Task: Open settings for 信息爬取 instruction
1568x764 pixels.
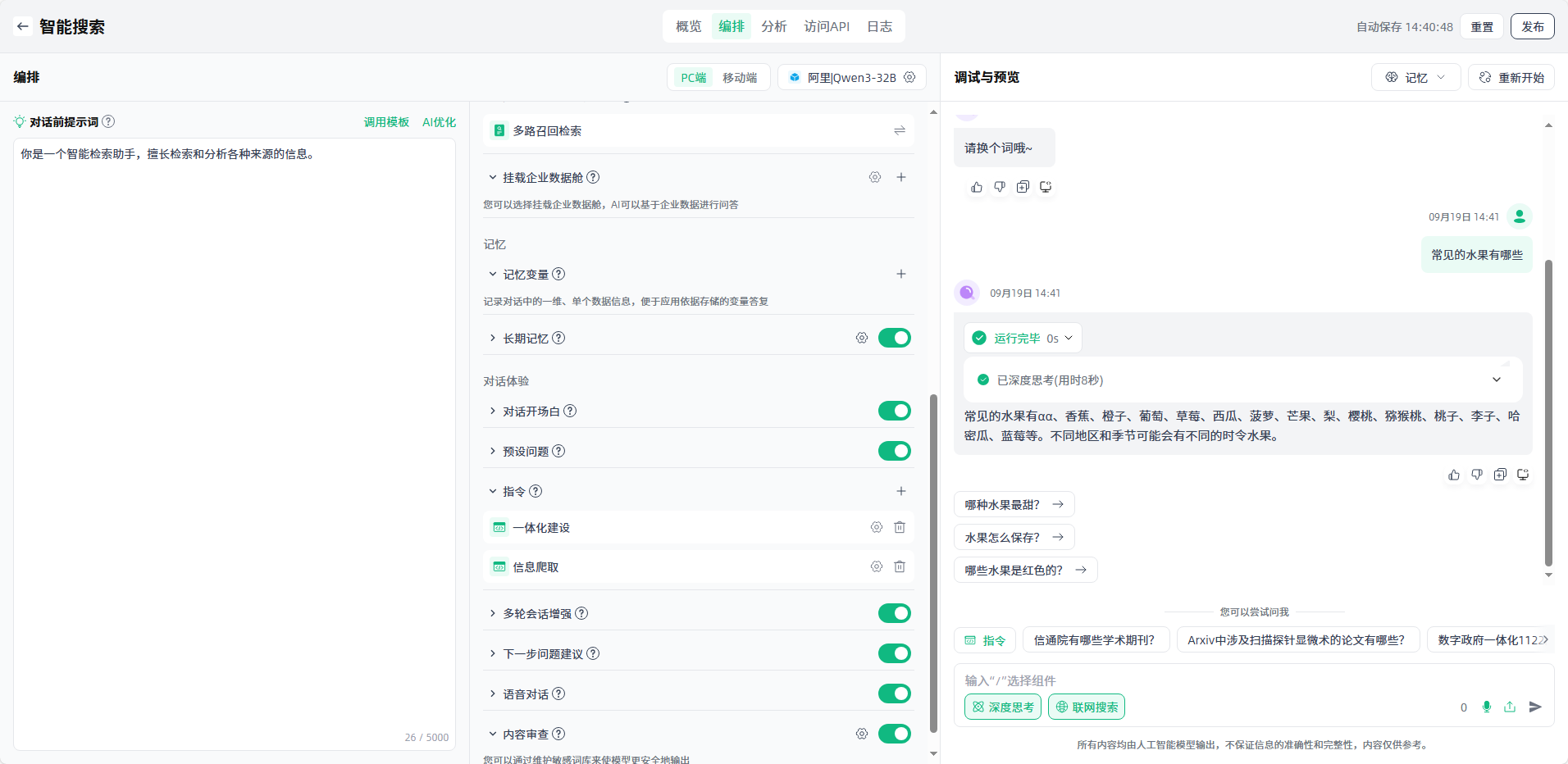Action: (876, 566)
